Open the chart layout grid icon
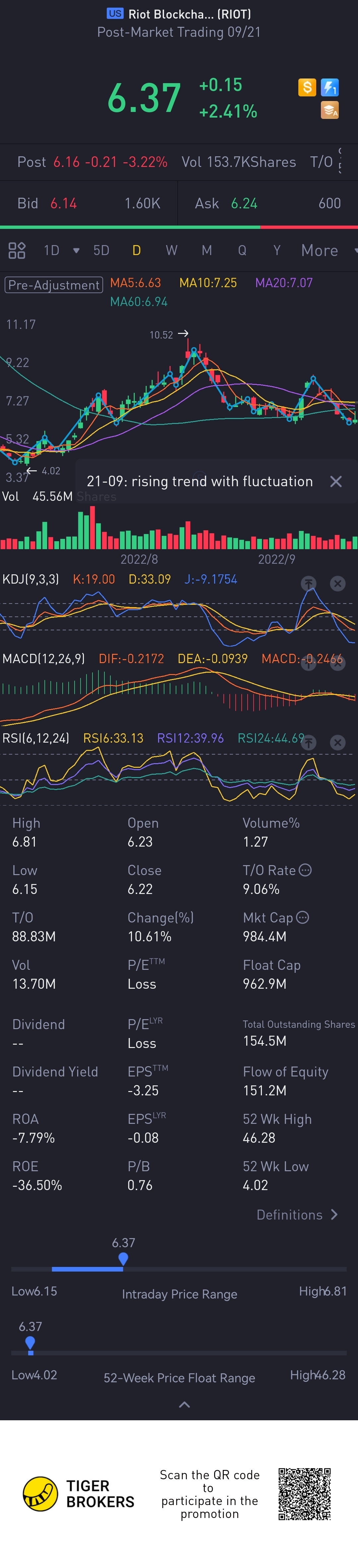This screenshot has width=358, height=1568. (x=17, y=250)
